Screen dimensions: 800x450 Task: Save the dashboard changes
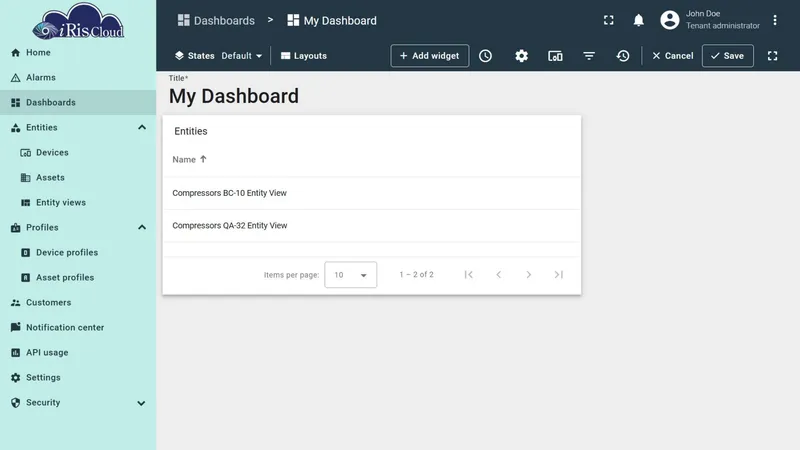[728, 56]
